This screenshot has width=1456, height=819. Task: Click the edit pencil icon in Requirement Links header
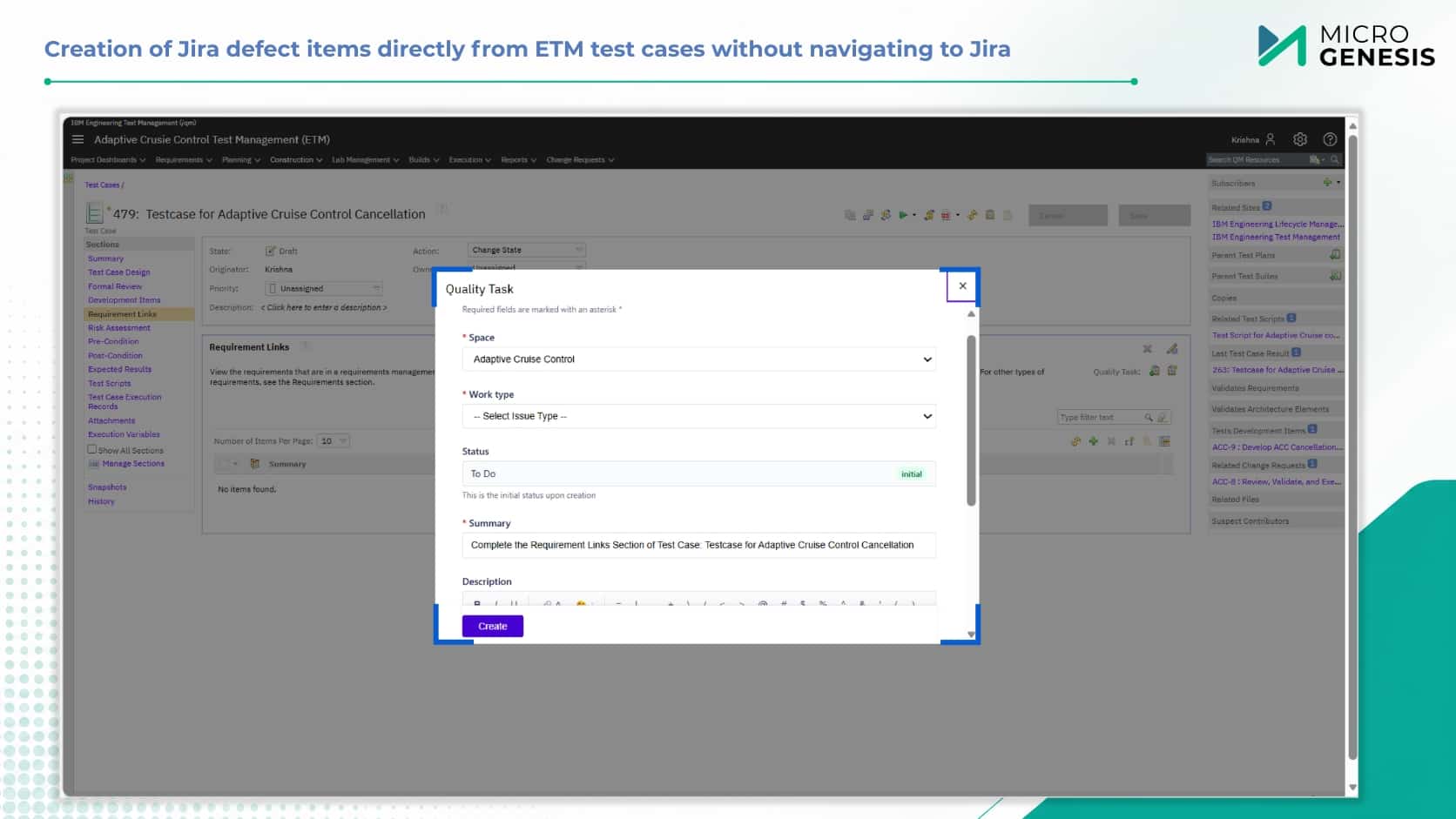point(1172,349)
